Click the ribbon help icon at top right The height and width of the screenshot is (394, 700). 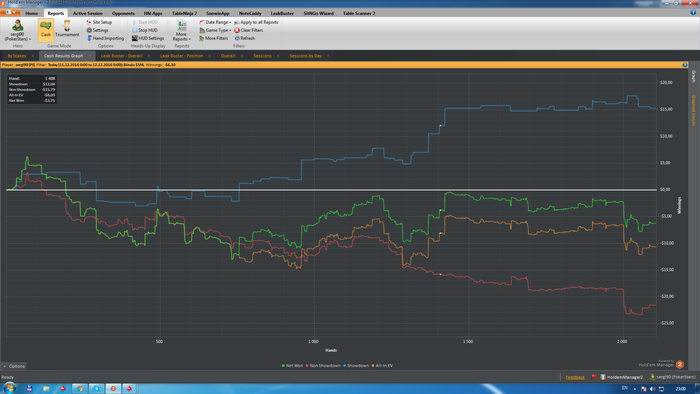pos(693,12)
